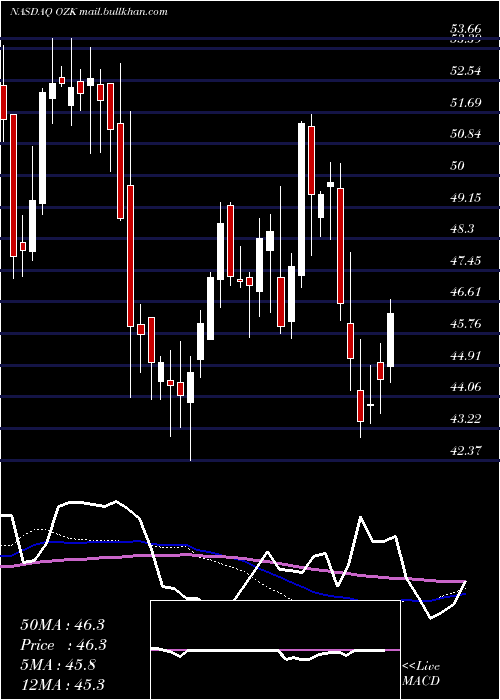Viewport: 500px width, 700px height.
Task: Click the 51.69 price axis label
Action: tap(466, 103)
